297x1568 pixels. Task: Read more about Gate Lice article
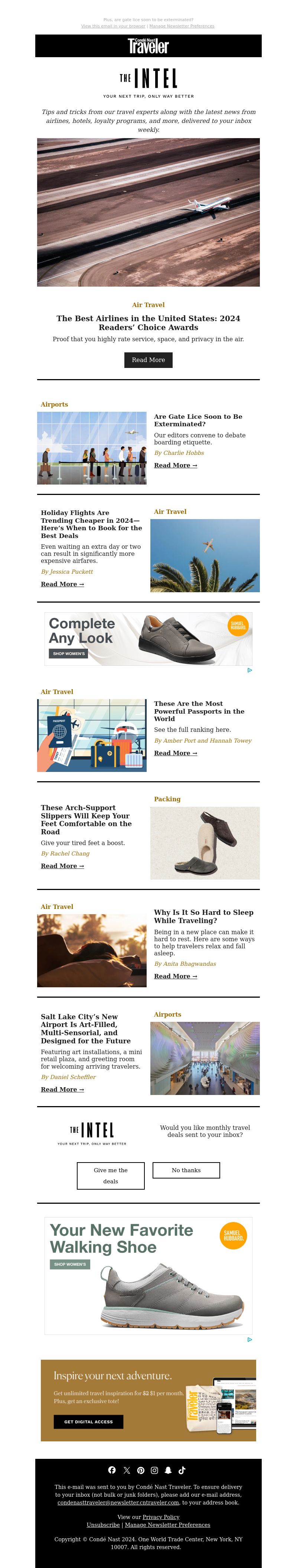175,465
